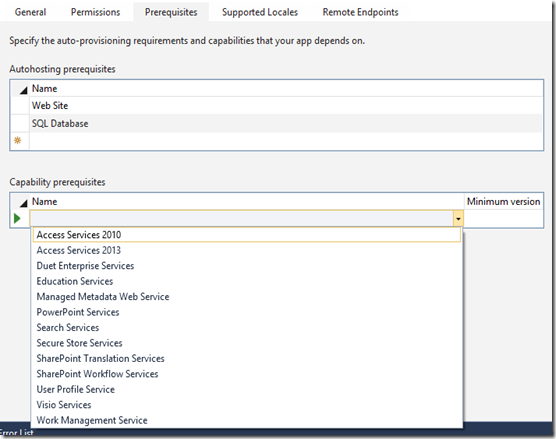Open the Remote Endpoints tab
Viewport: 556px width, 439px height.
click(360, 12)
